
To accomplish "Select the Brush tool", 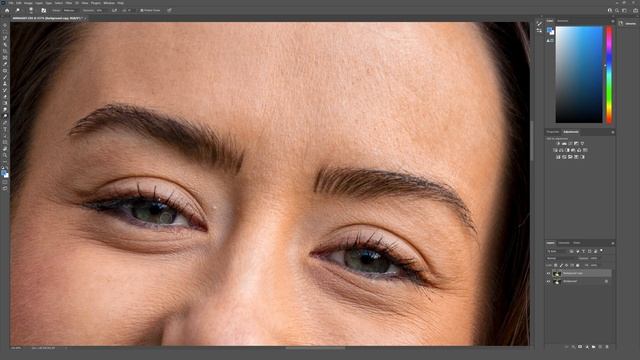I will (x=5, y=77).
